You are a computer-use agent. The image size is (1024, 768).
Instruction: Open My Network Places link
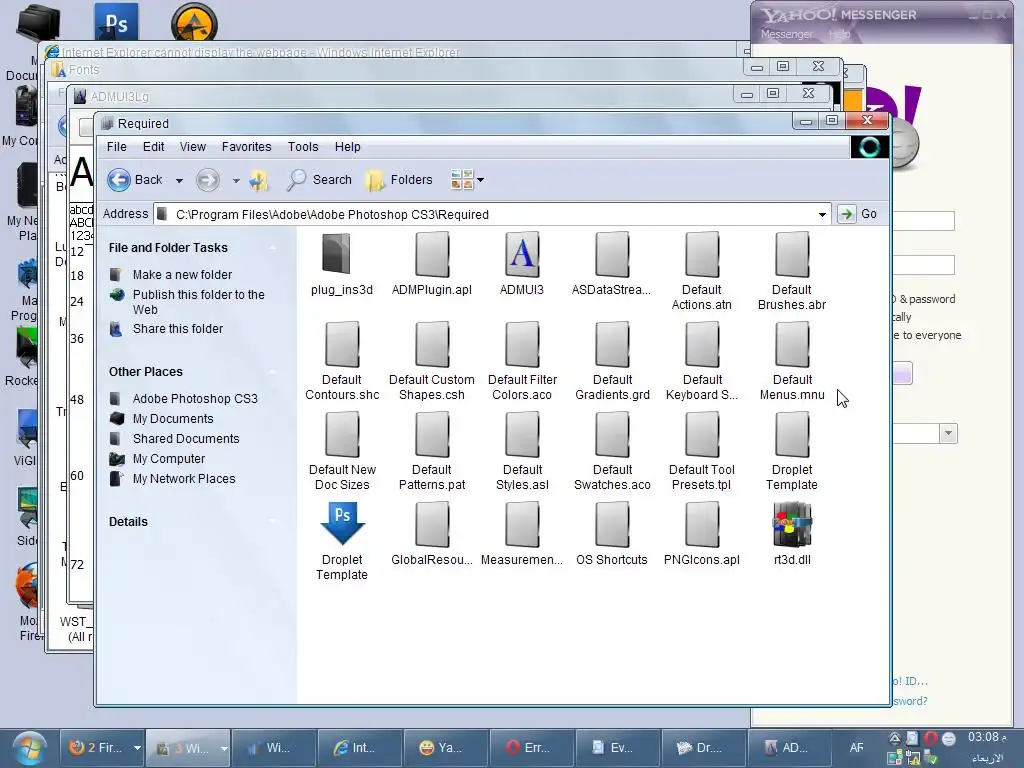pos(184,479)
